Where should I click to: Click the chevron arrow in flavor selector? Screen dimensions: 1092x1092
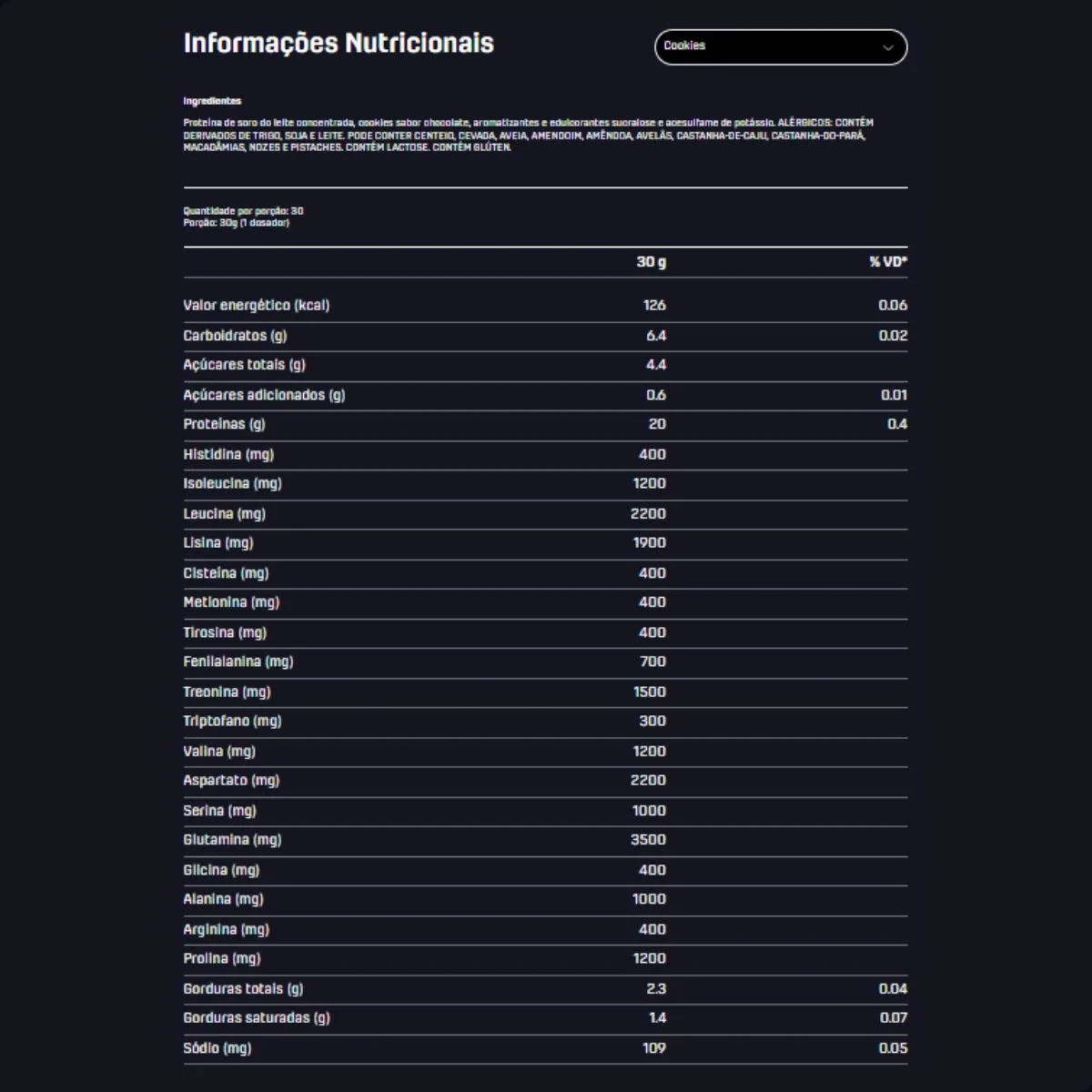pyautogui.click(x=887, y=48)
